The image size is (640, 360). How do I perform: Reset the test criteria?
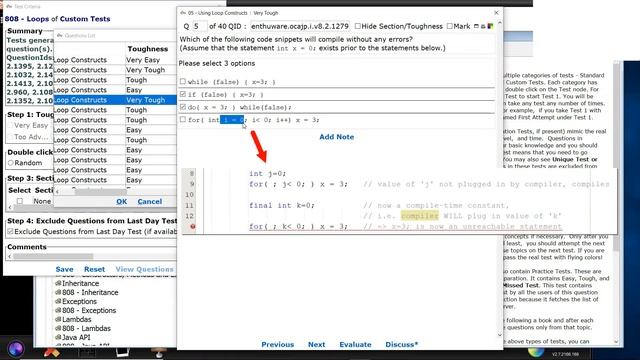pyautogui.click(x=94, y=269)
